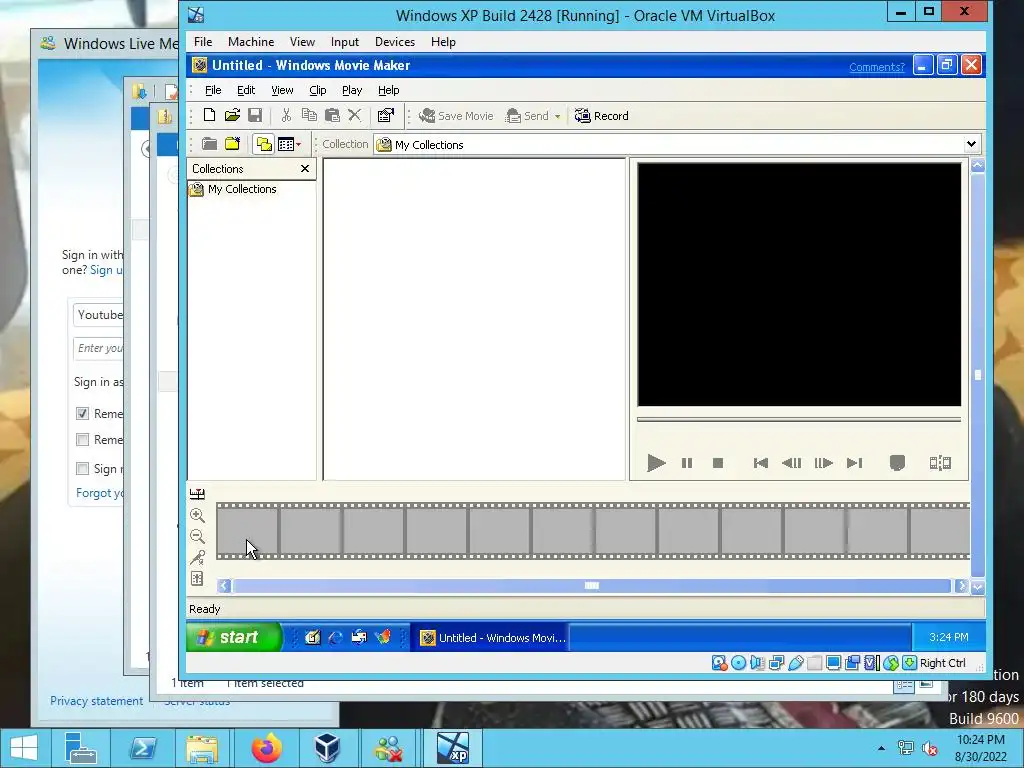
Task: Open the VirtualBox Input menu
Action: 344,42
